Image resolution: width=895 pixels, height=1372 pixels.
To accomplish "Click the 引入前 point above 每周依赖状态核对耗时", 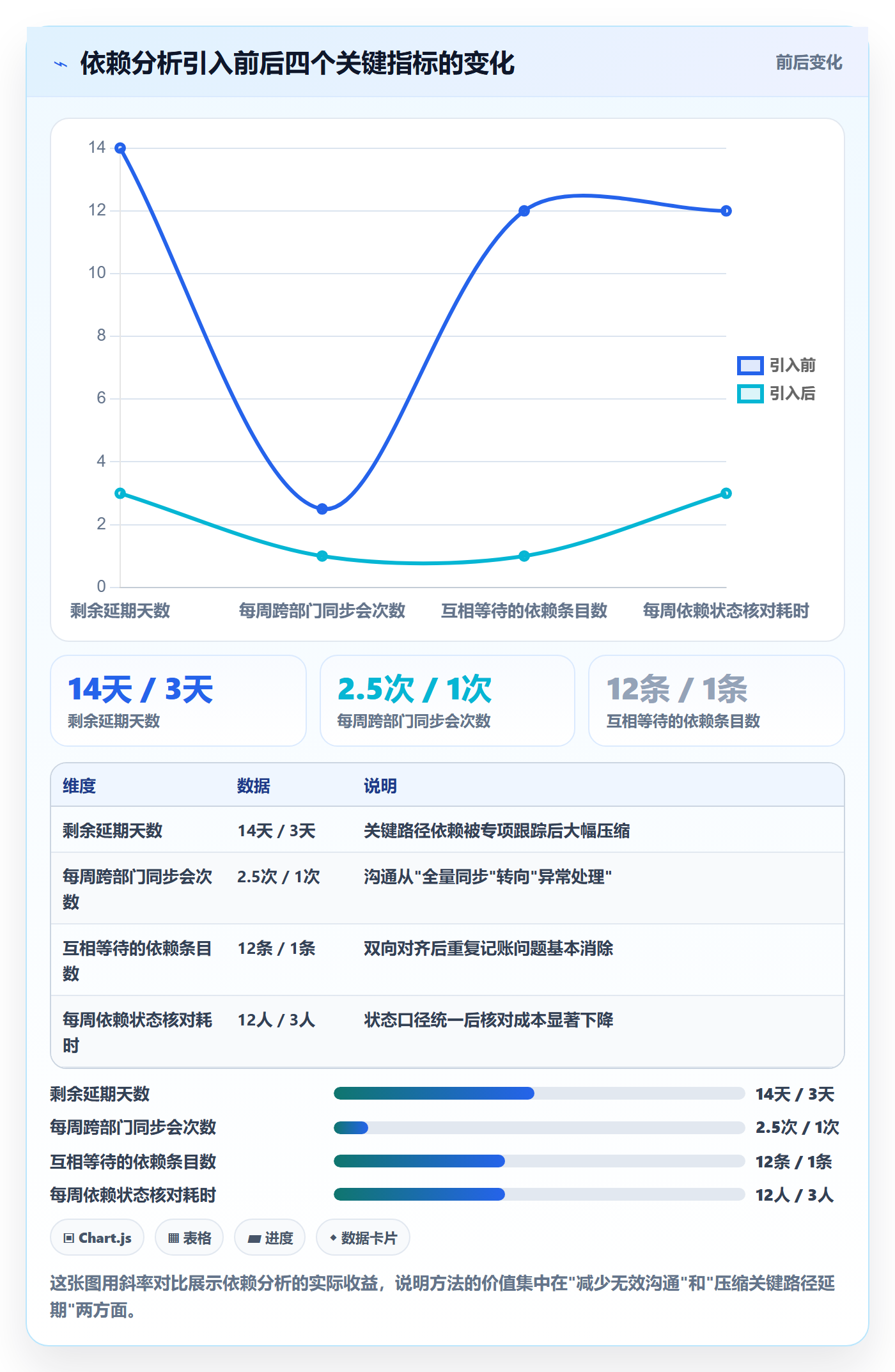I will point(726,211).
